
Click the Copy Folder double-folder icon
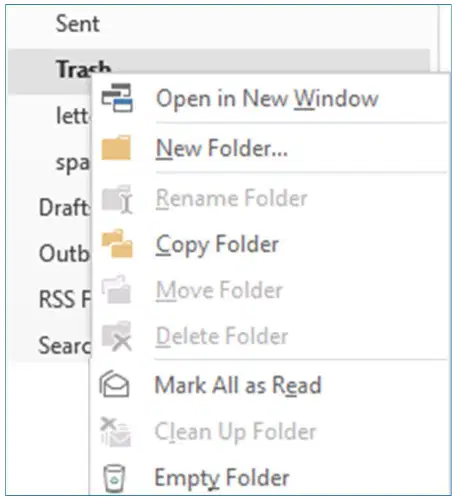[x=117, y=244]
